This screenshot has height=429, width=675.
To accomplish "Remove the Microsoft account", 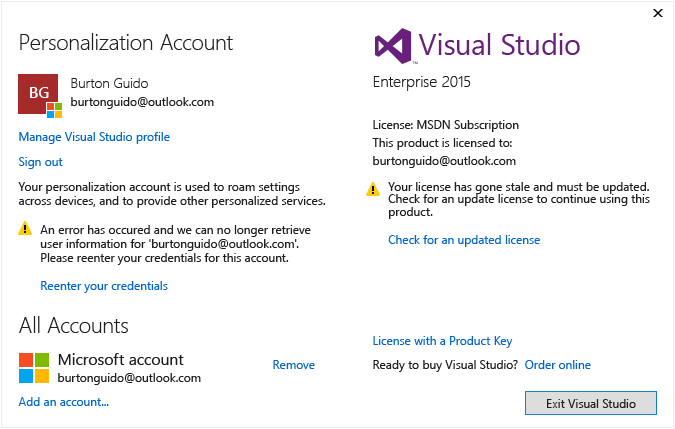I will coord(294,365).
